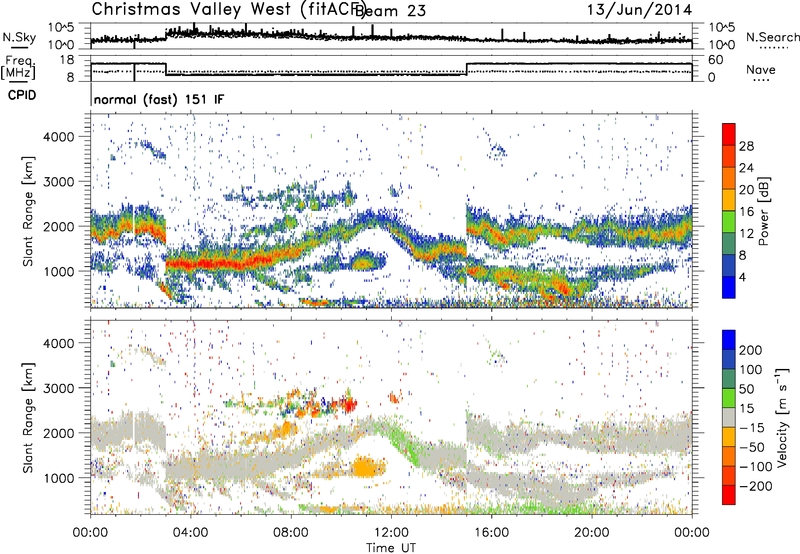Click the '18' frequency axis value
This screenshot has width=800, height=554.
tap(67, 60)
